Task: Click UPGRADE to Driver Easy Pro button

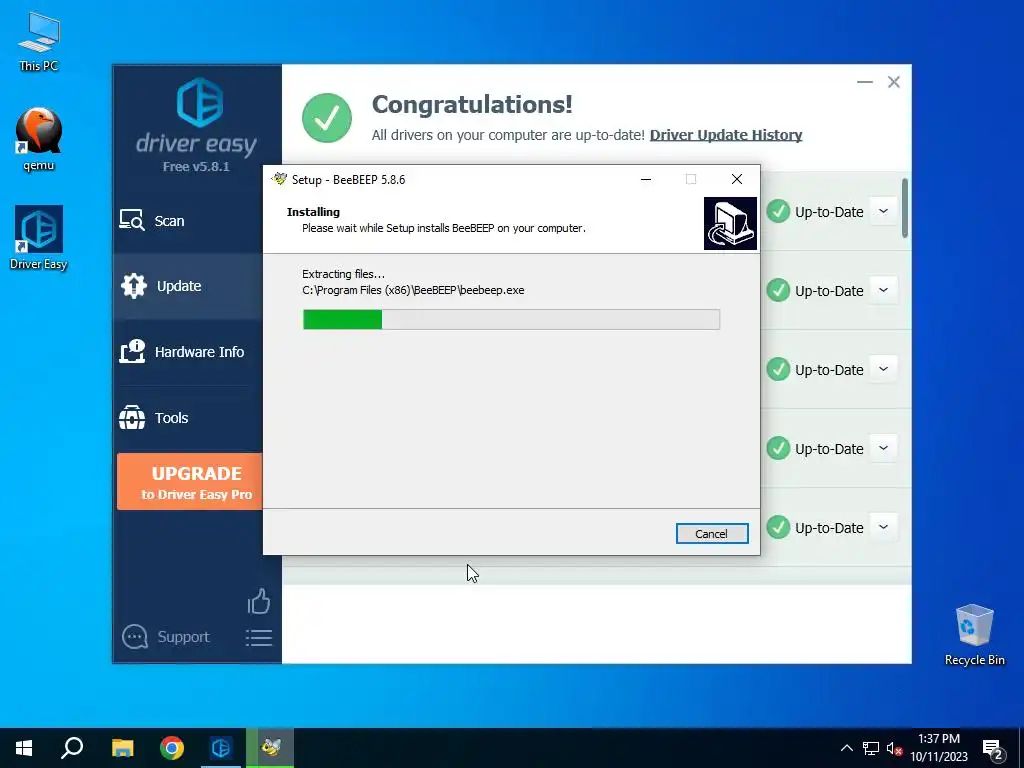Action: [x=190, y=482]
